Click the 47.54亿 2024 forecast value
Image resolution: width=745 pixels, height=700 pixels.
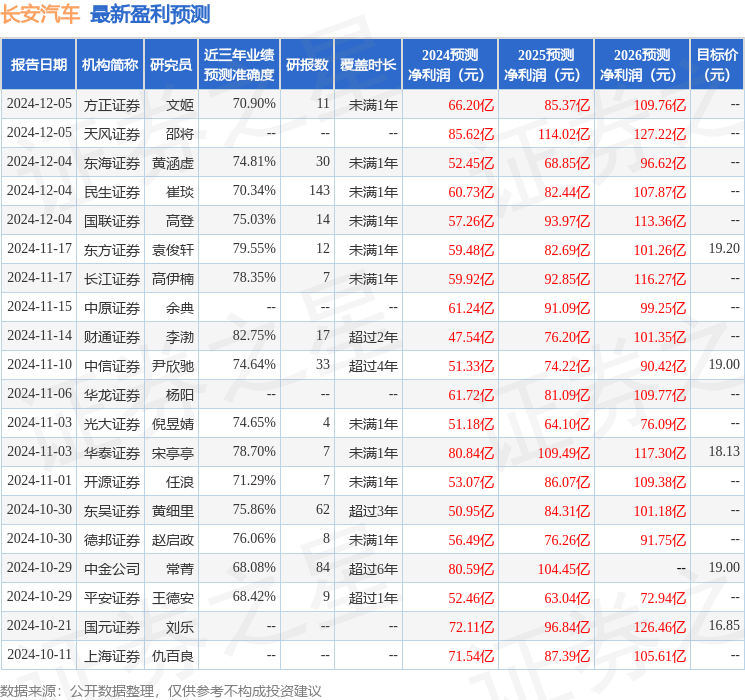471,337
